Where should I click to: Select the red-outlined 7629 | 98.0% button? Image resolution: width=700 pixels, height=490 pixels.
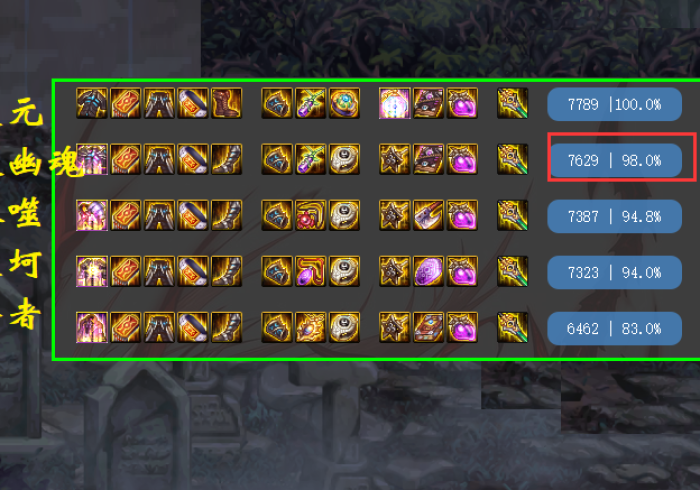click(614, 160)
